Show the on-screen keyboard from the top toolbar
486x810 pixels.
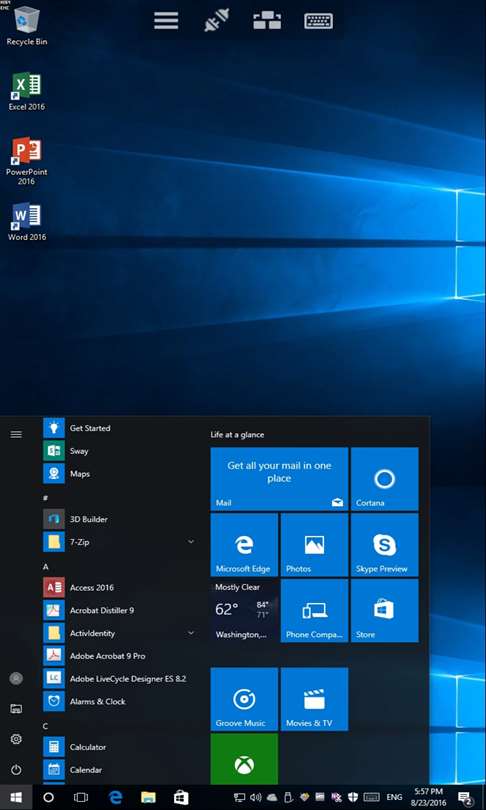318,21
